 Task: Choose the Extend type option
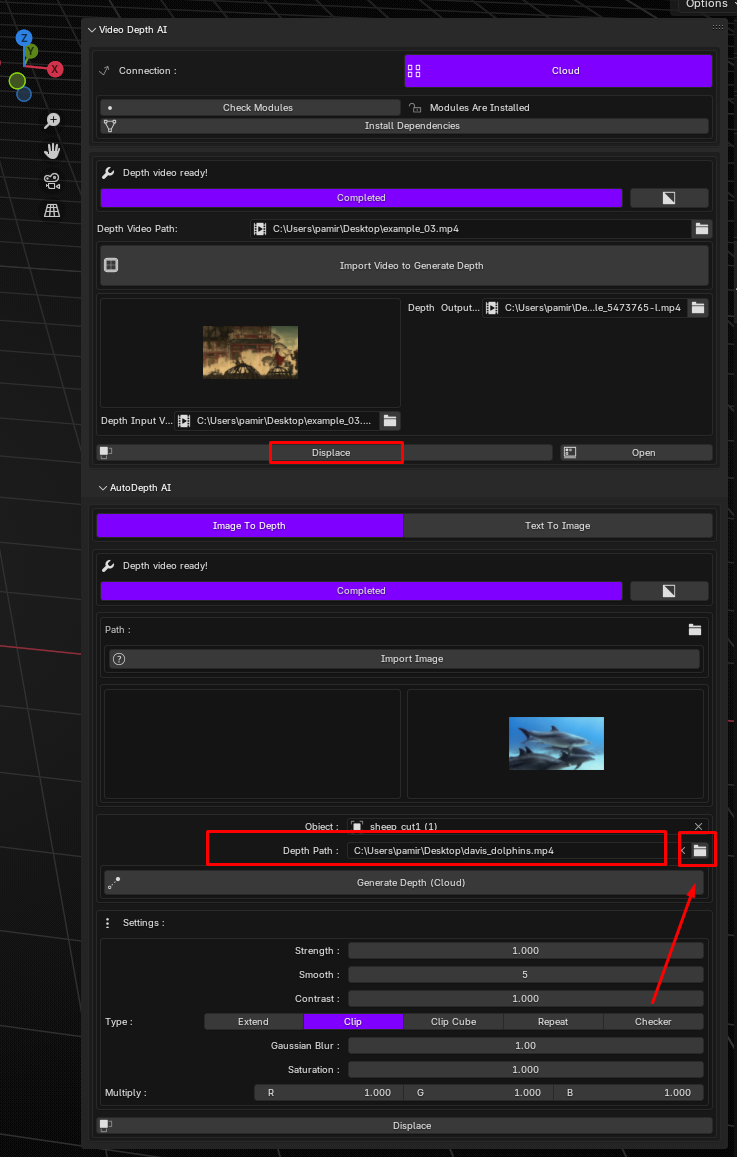coord(253,1022)
